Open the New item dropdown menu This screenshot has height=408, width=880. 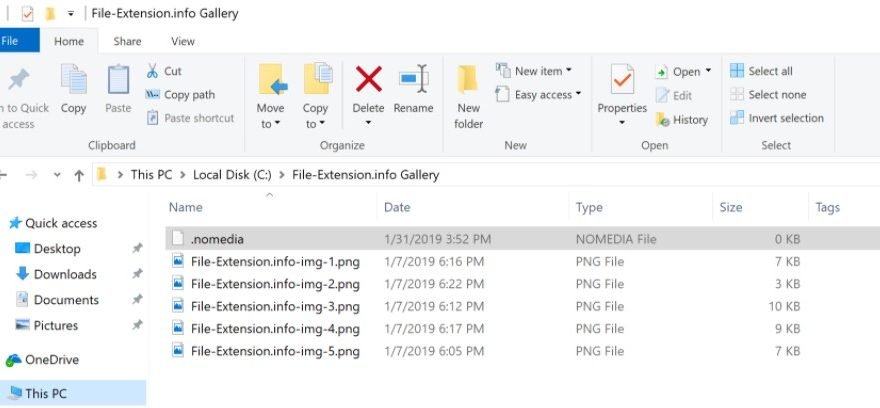542,71
